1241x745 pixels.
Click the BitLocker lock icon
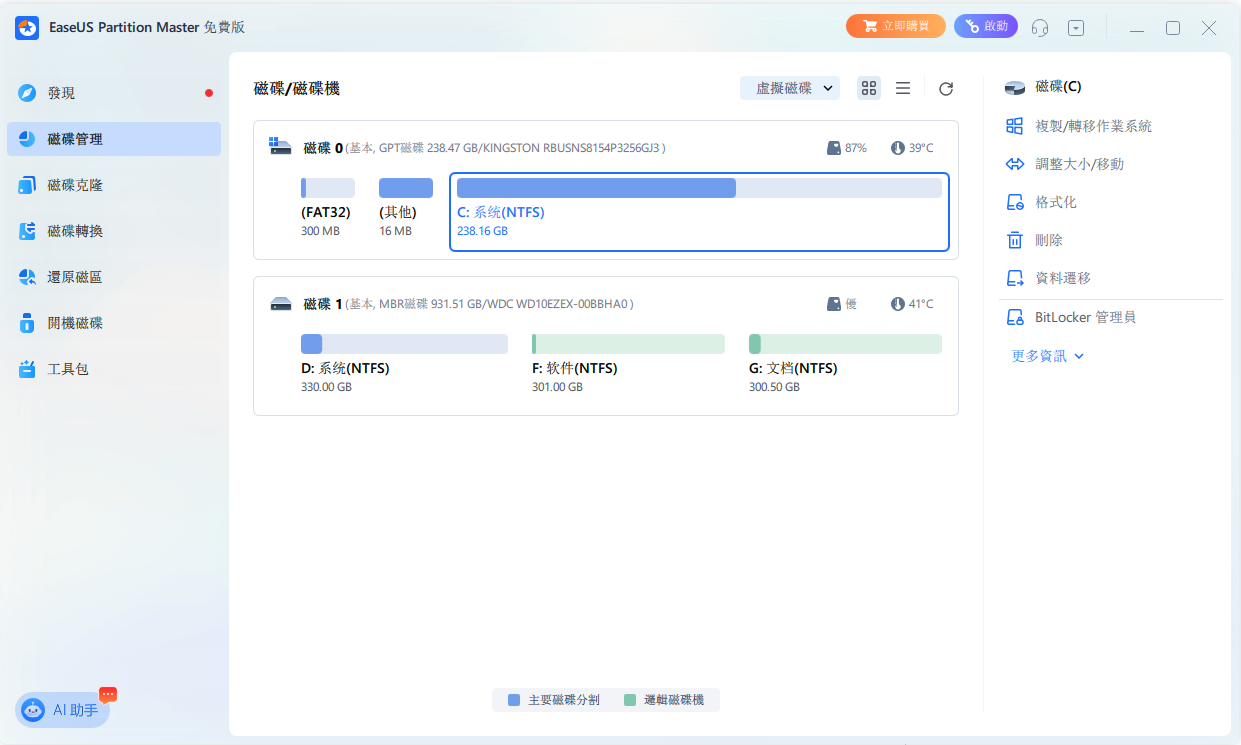1015,317
